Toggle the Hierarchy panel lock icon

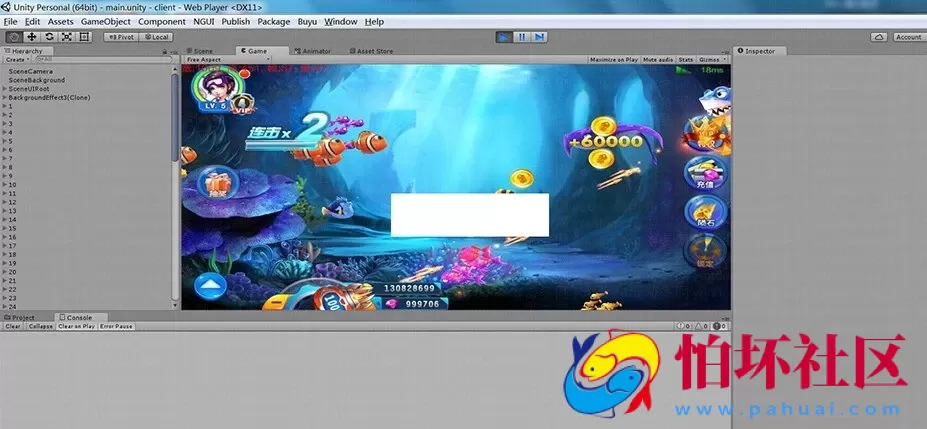(165, 51)
